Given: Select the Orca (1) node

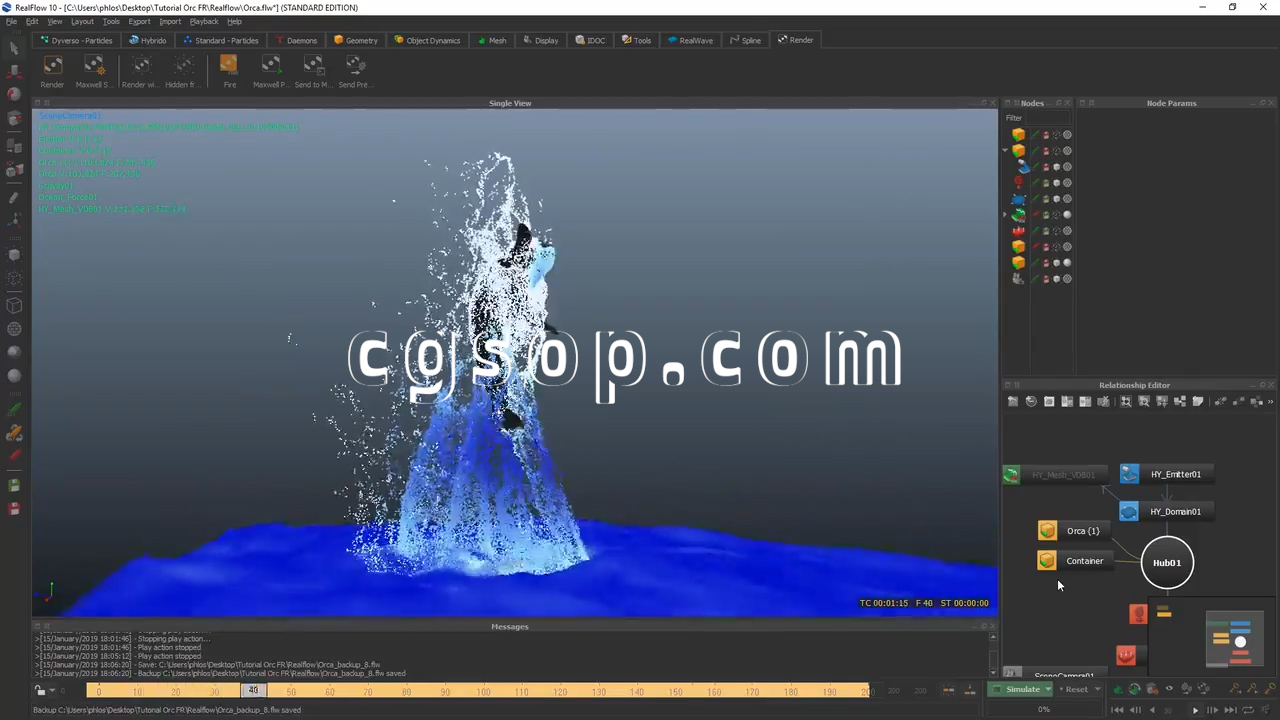Looking at the screenshot, I should (x=1072, y=531).
